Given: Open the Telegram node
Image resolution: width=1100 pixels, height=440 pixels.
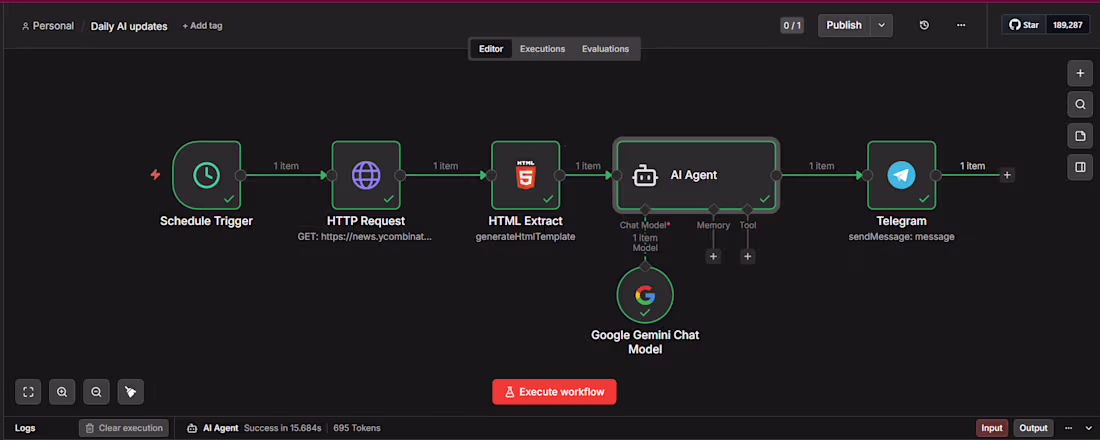Looking at the screenshot, I should (x=901, y=175).
